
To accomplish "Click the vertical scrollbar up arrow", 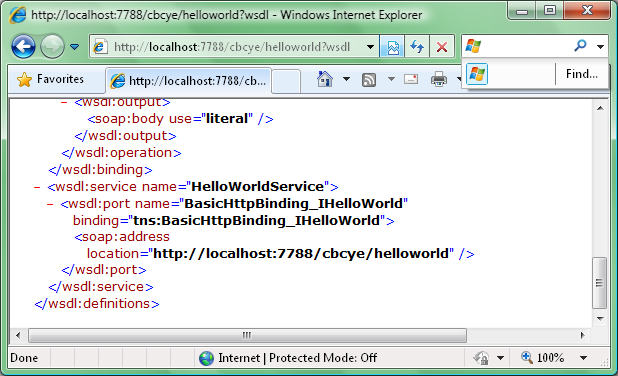I will (x=600, y=108).
